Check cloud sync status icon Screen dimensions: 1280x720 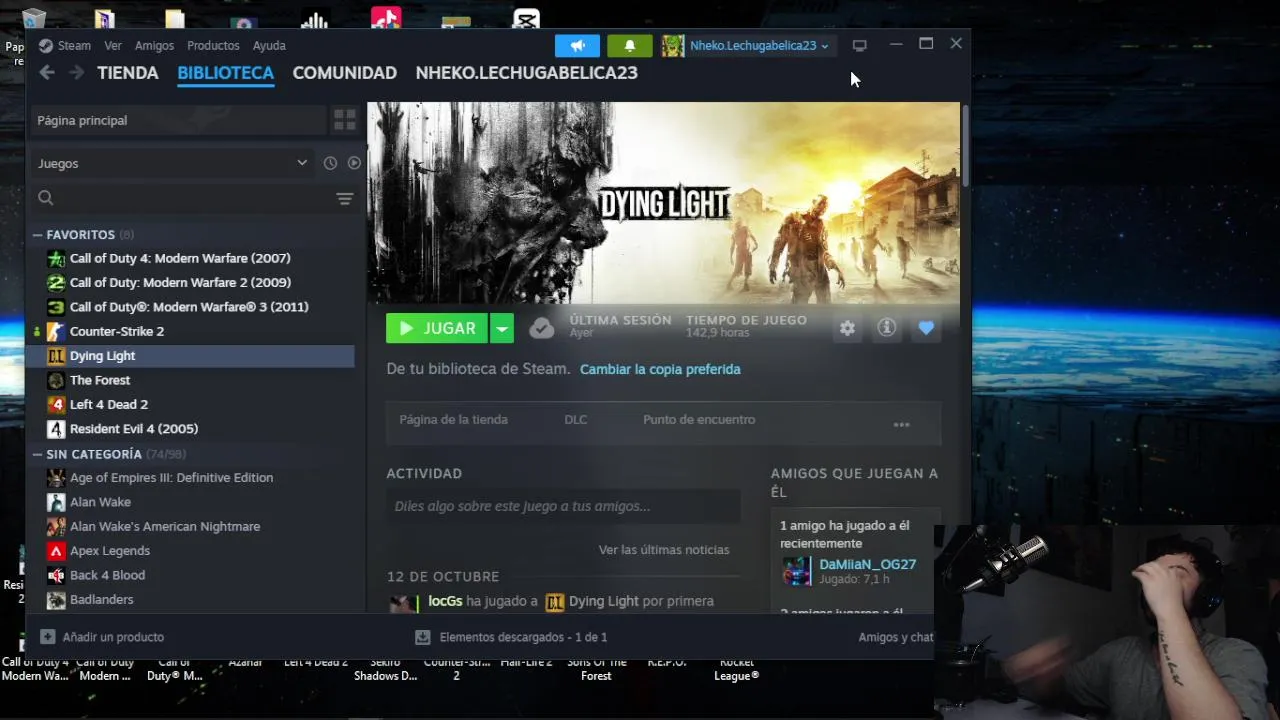[541, 328]
